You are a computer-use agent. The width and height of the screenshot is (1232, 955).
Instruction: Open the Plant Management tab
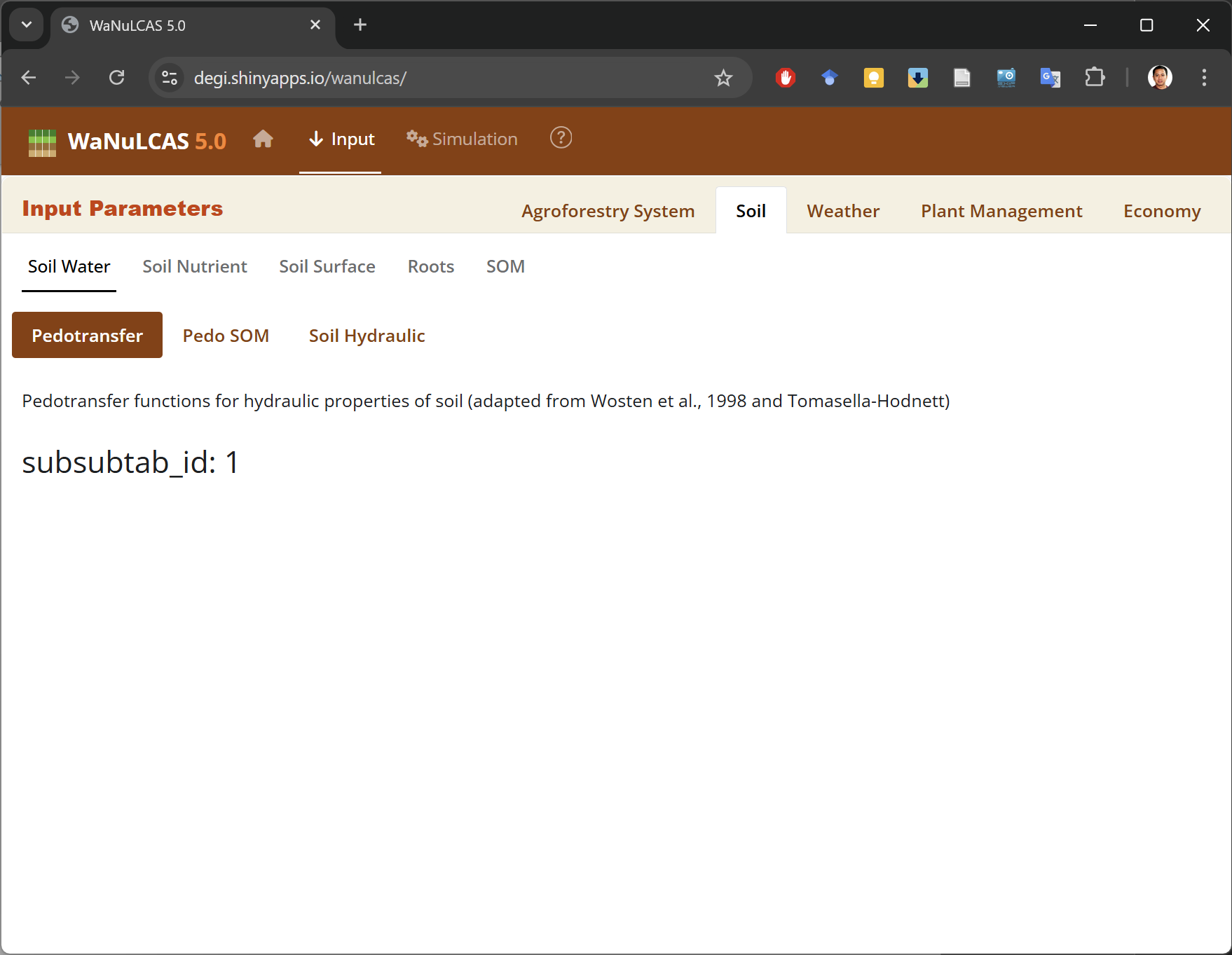1001,211
